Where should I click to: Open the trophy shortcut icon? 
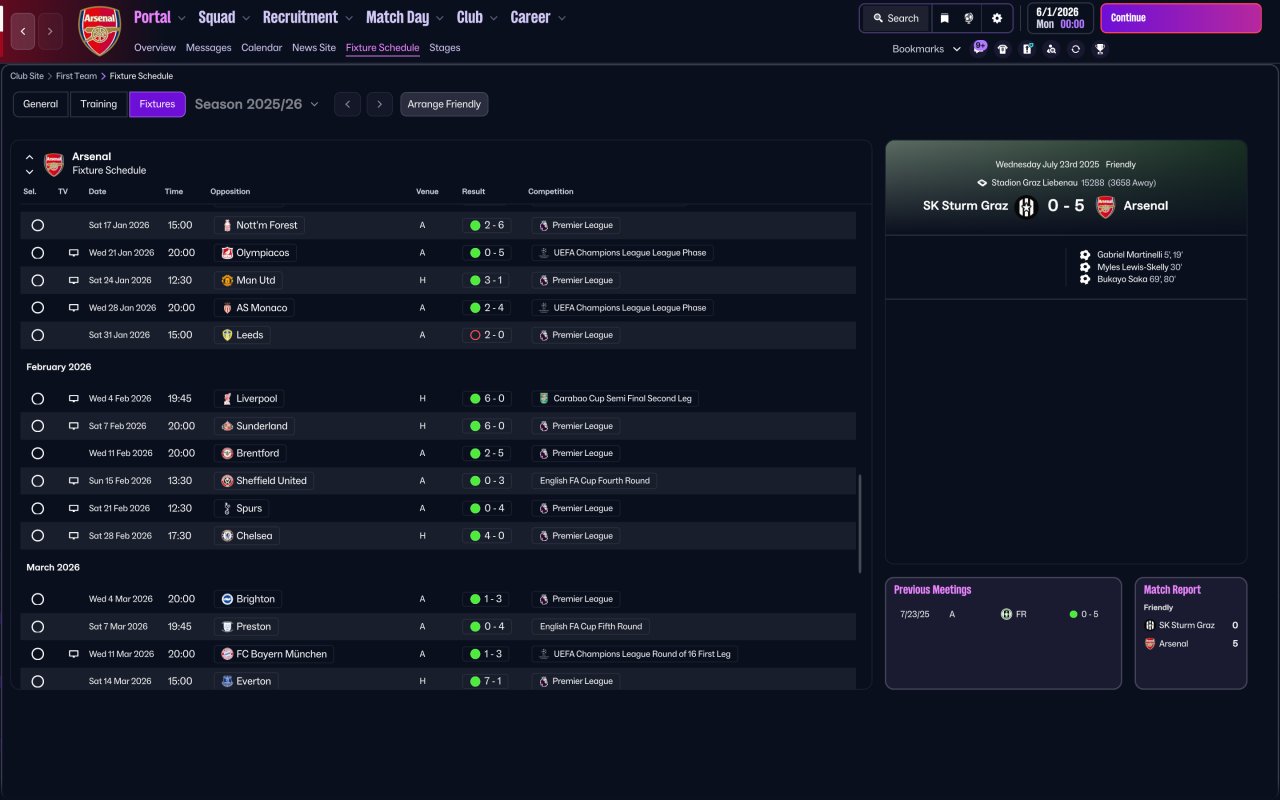tap(1100, 49)
